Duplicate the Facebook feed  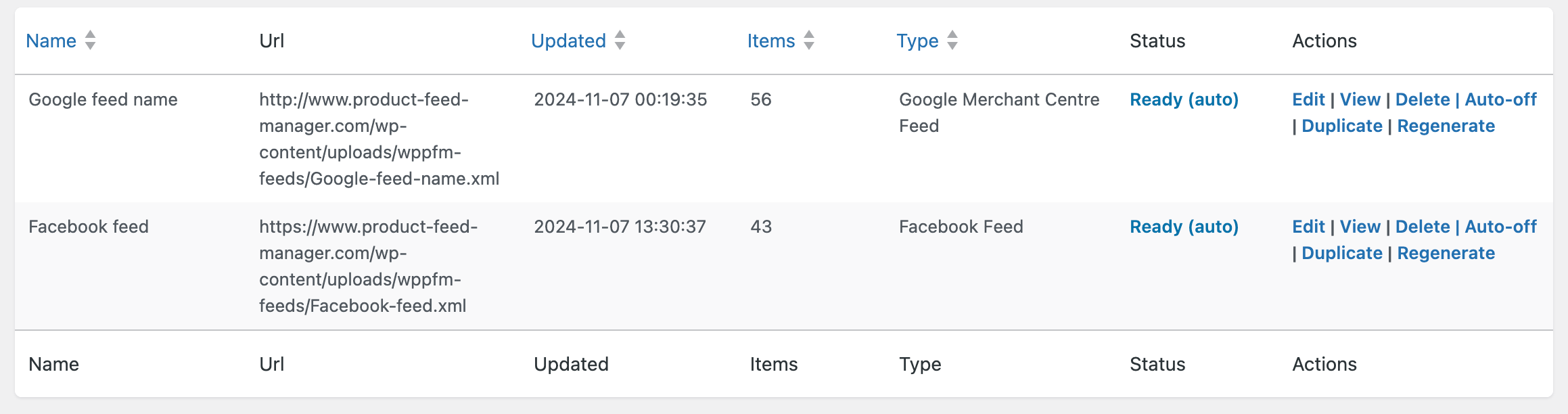click(1341, 253)
